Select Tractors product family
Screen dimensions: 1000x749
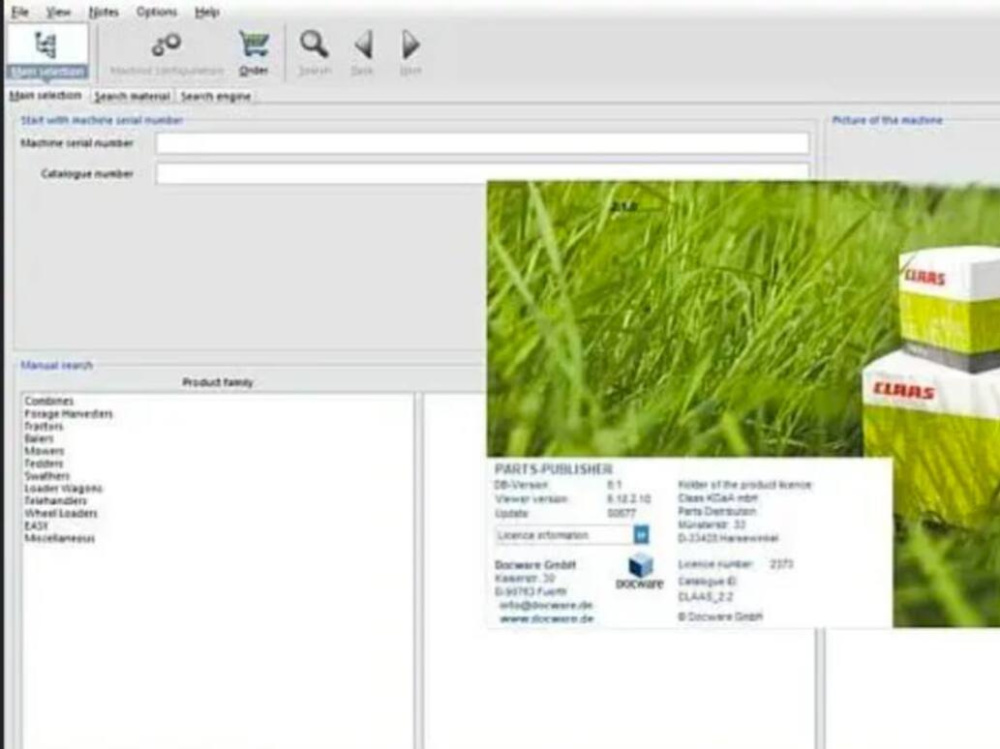click(44, 426)
